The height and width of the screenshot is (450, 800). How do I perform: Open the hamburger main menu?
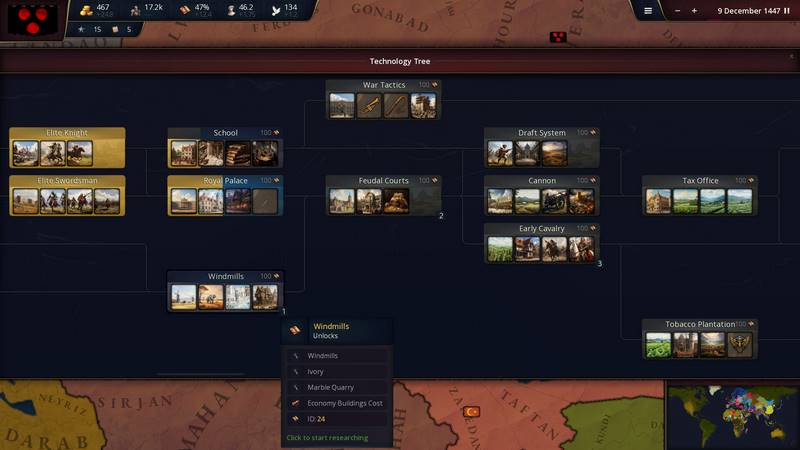point(648,10)
